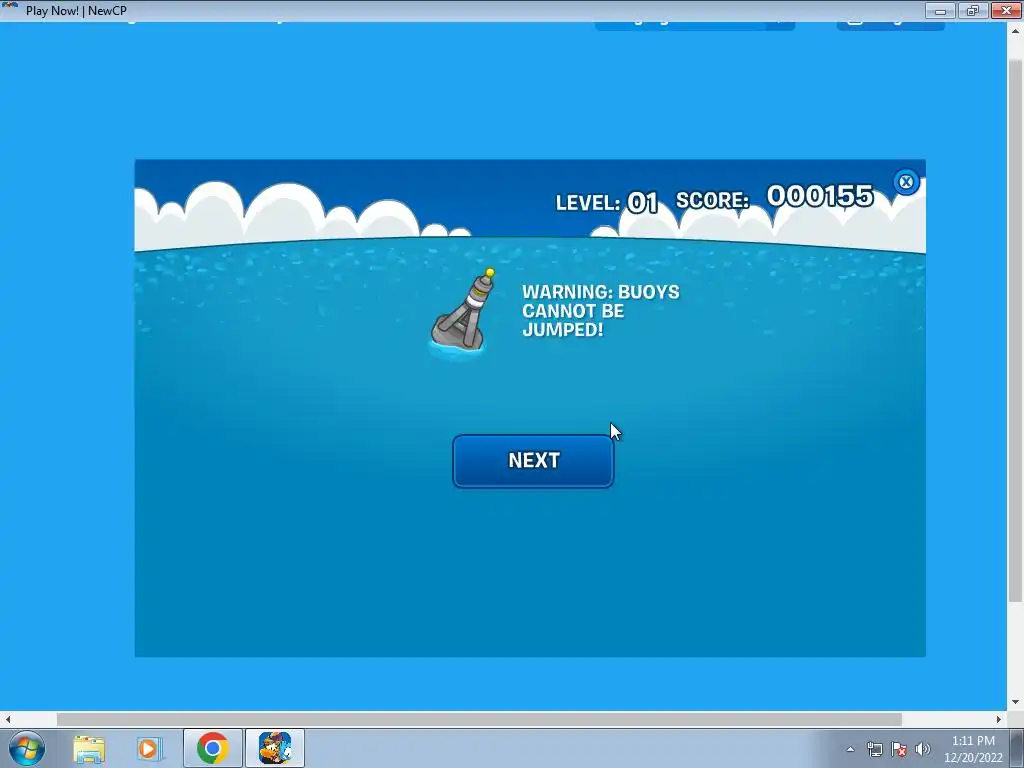Click the Play Now! | NewCP window title
The height and width of the screenshot is (768, 1024).
point(76,10)
